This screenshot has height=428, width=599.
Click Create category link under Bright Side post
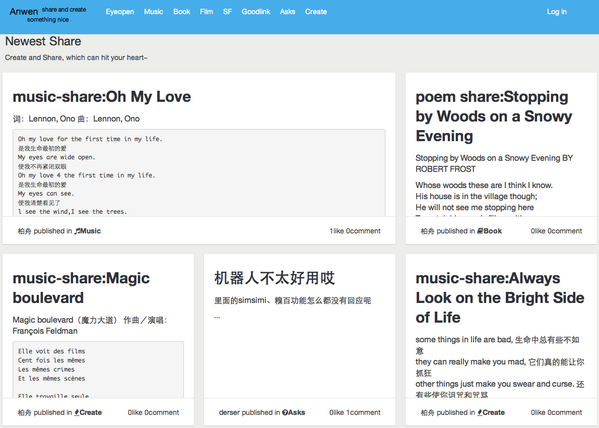[x=494, y=412]
